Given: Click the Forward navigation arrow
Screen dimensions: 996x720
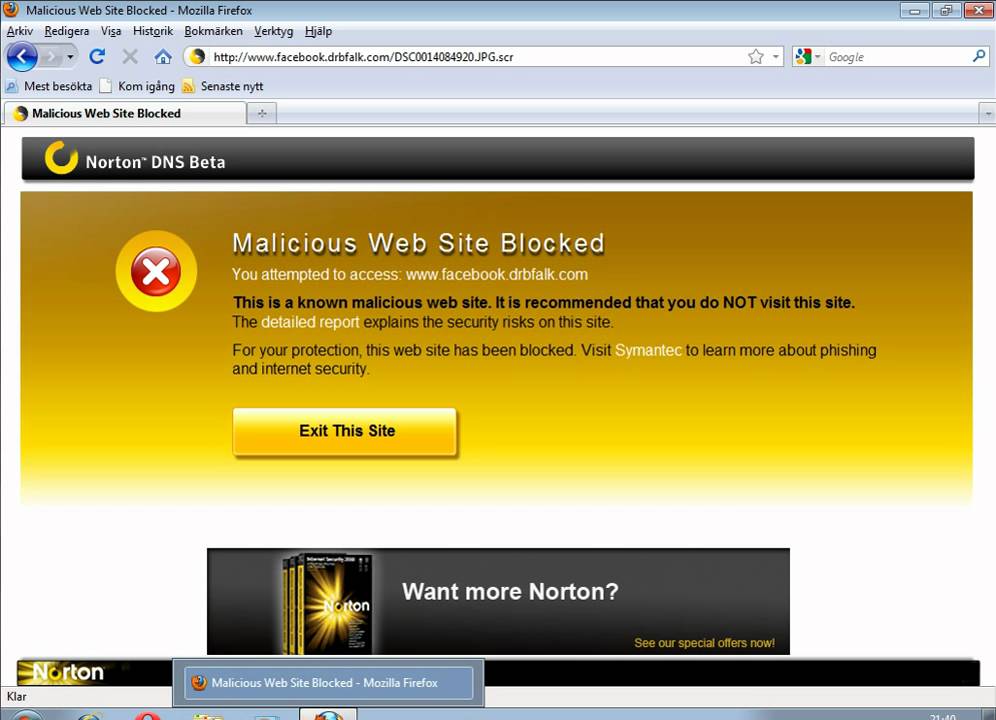Looking at the screenshot, I should (51, 57).
